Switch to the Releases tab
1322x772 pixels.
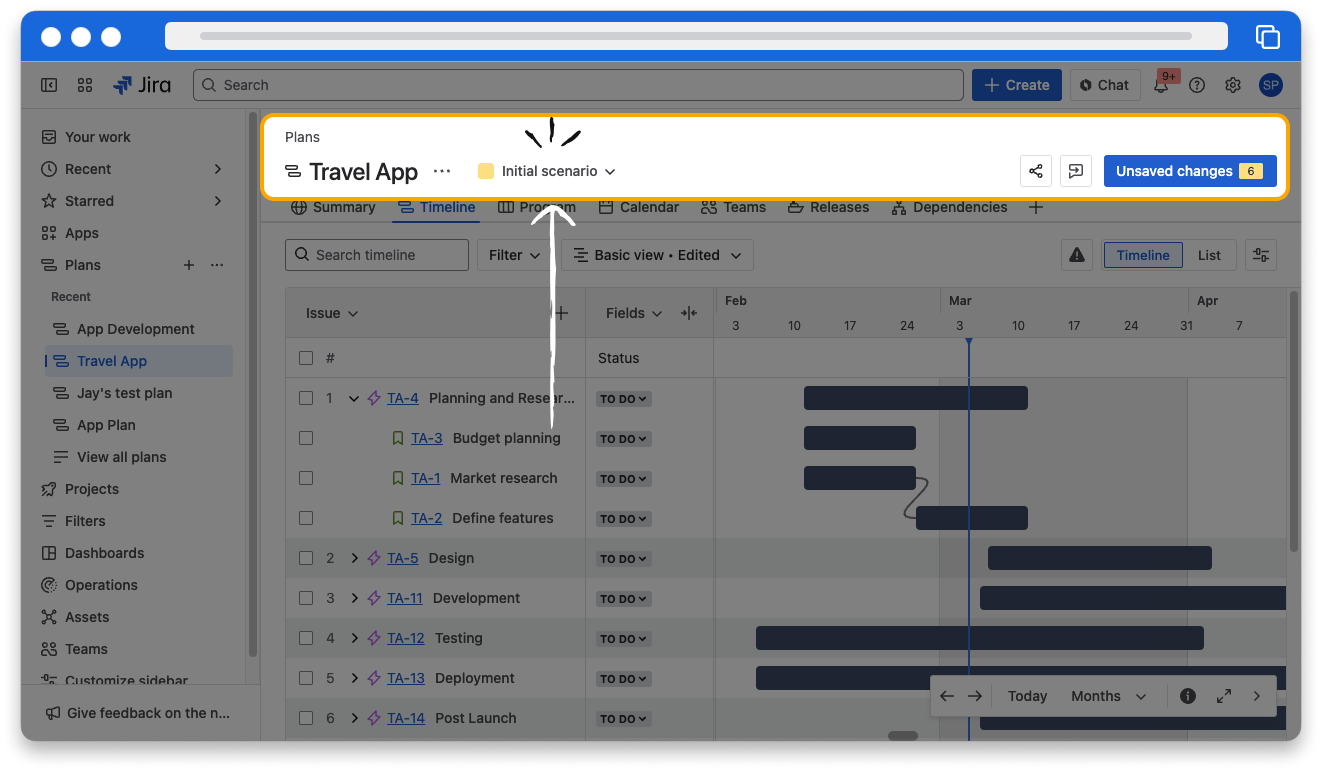pyautogui.click(x=828, y=207)
